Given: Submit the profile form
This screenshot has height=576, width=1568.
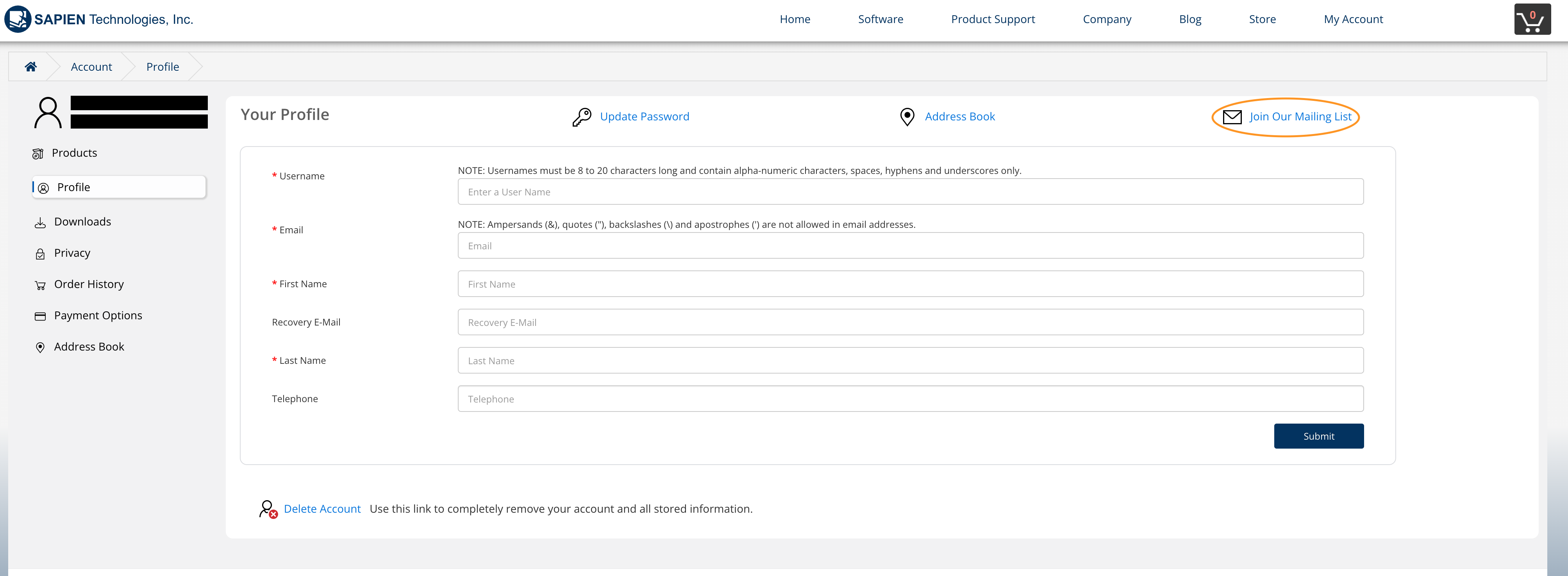Looking at the screenshot, I should pos(1318,436).
